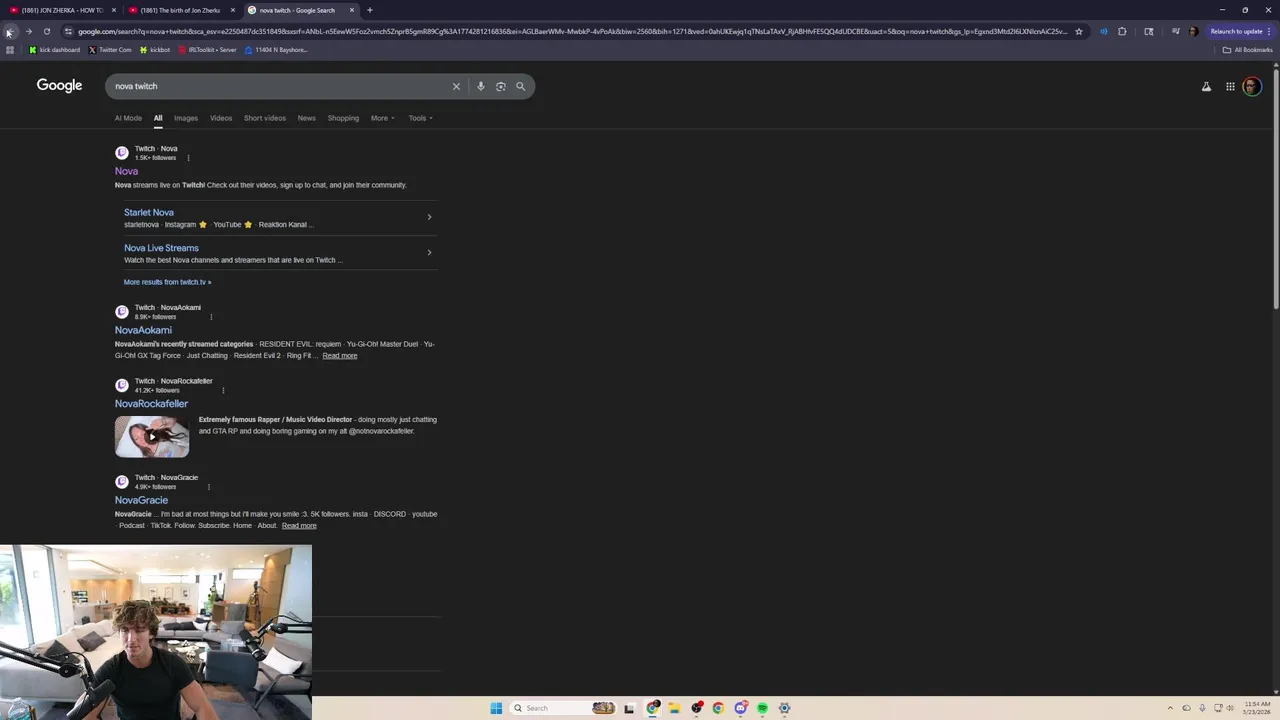Open the 'IRLToolkit - Server' bookmark
This screenshot has height=720, width=1280.
tap(207, 50)
